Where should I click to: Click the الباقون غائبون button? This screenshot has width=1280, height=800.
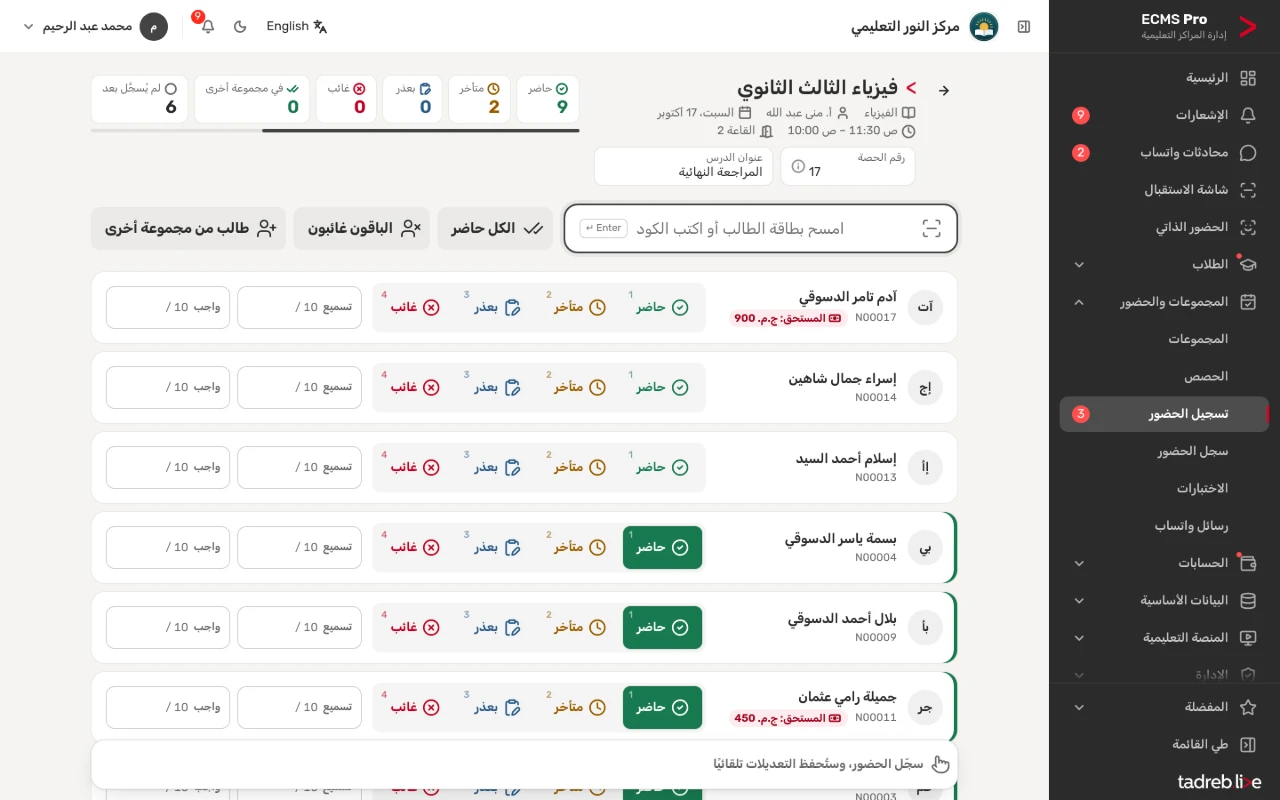coord(362,229)
